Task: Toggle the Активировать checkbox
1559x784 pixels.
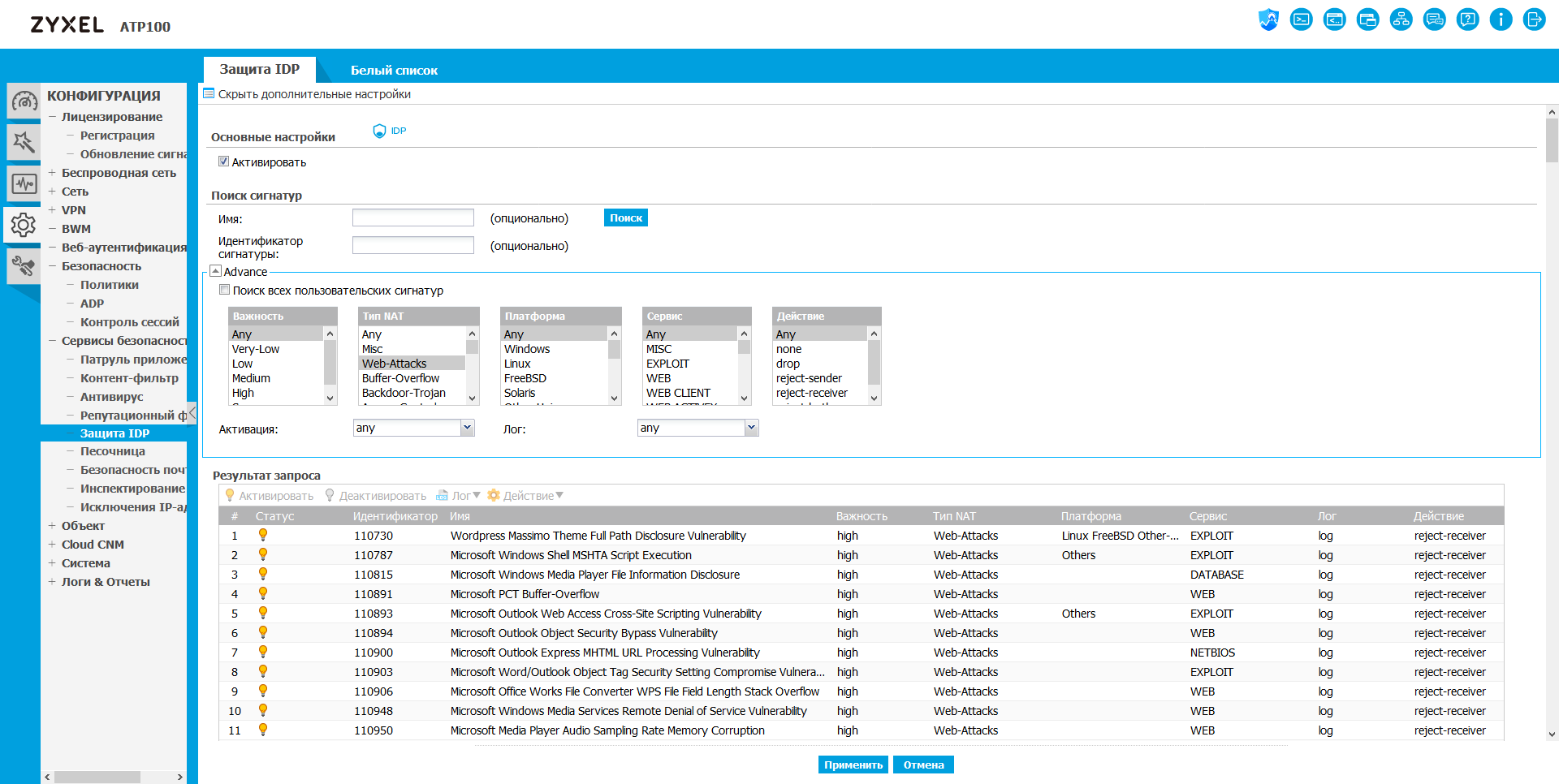Action: 224,162
